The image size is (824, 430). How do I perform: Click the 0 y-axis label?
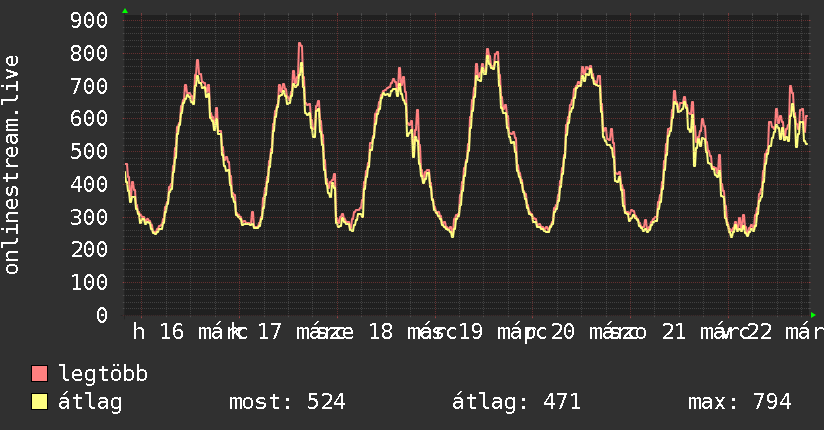102,315
